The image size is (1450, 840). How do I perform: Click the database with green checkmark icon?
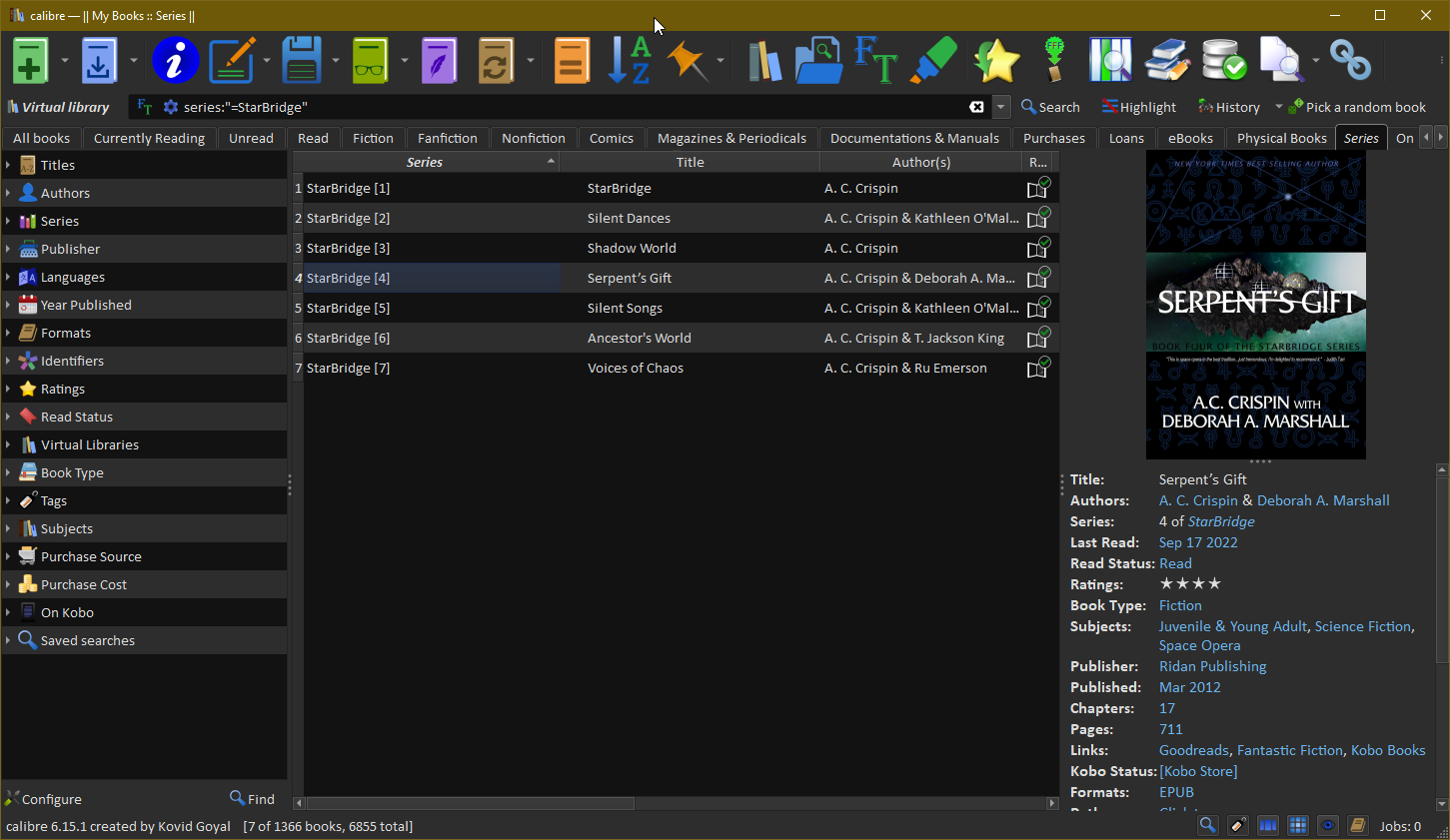[x=1224, y=61]
